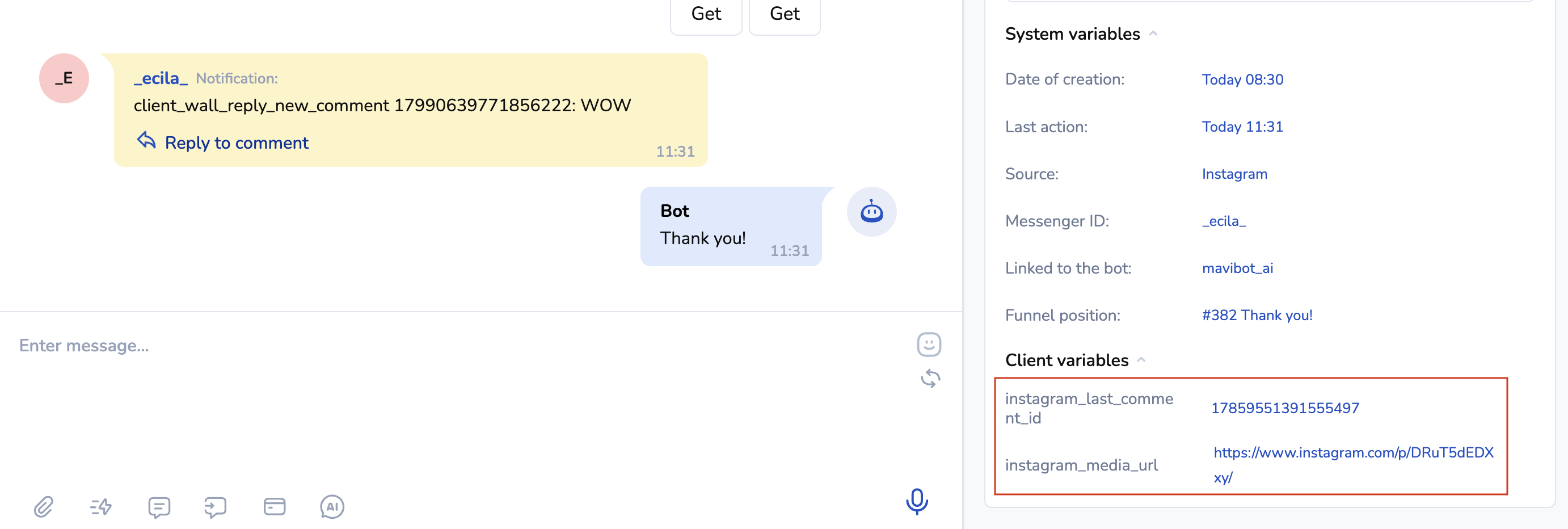Click the #382 Thank you! funnel position
The height and width of the screenshot is (529, 1568).
coord(1257,316)
